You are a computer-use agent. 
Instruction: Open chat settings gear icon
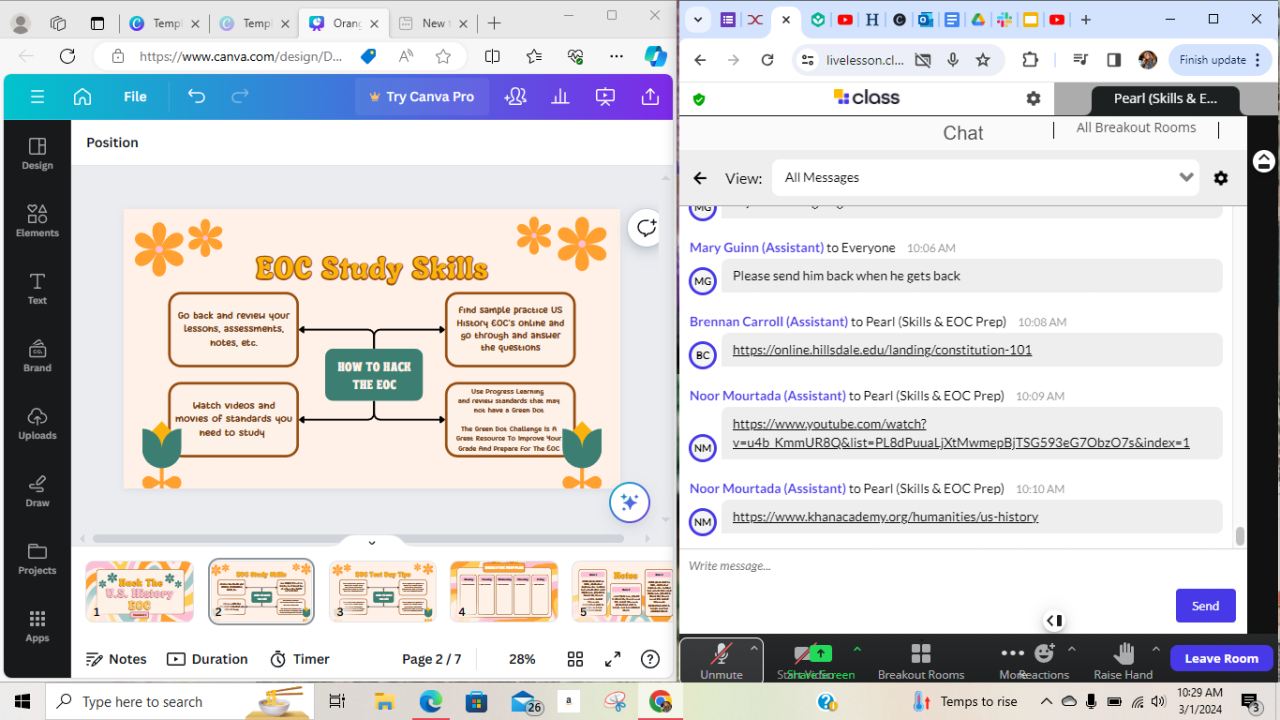tap(1220, 178)
